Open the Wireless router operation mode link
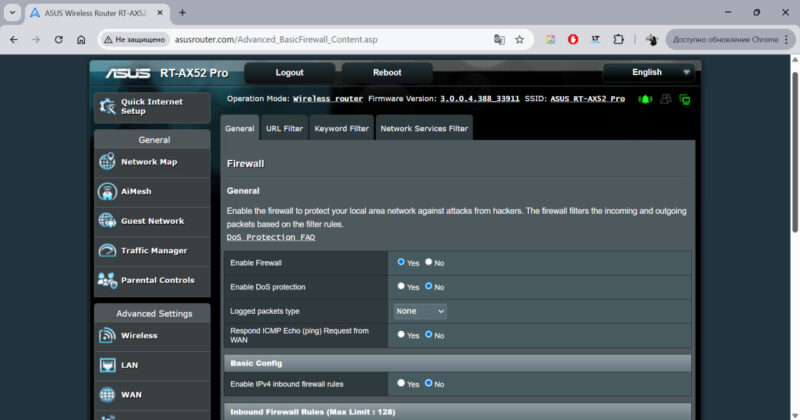 pyautogui.click(x=328, y=98)
